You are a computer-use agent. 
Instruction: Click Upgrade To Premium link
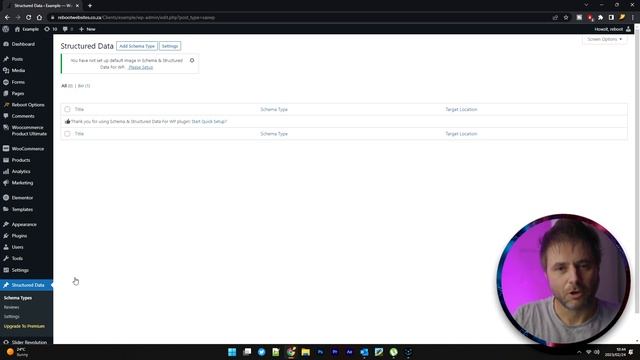pos(24,326)
